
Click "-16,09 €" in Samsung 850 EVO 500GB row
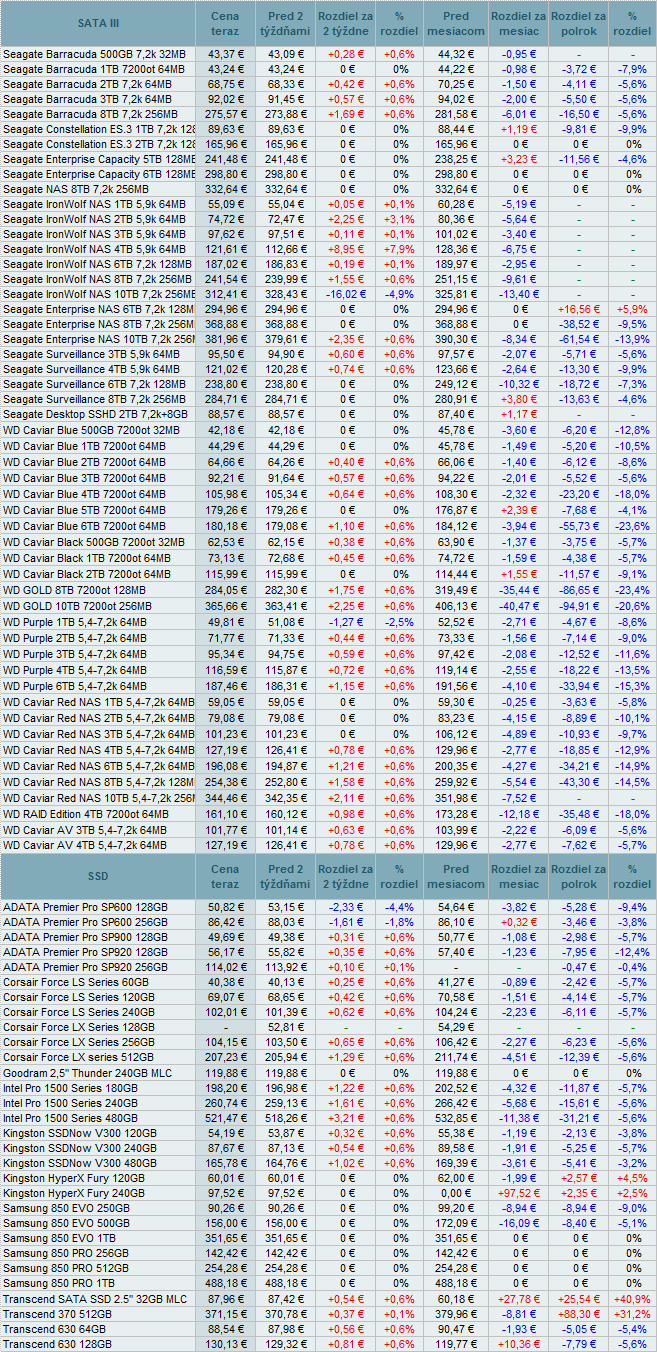tap(519, 1223)
